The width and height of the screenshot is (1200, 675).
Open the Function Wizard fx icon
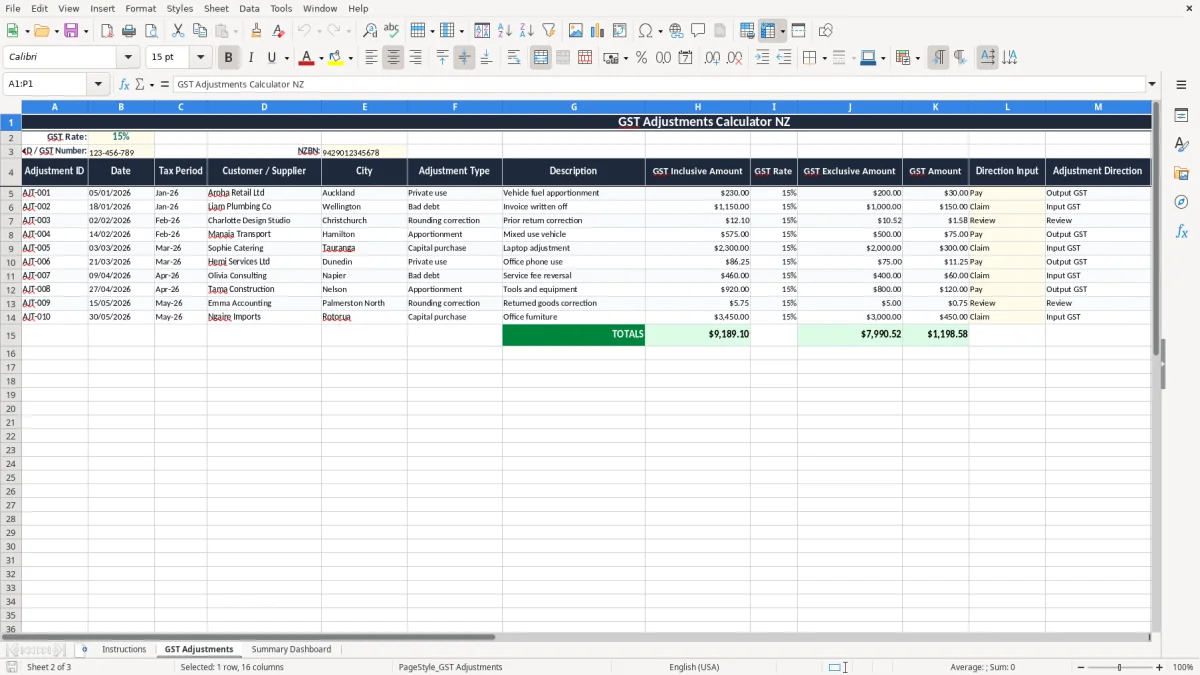124,84
